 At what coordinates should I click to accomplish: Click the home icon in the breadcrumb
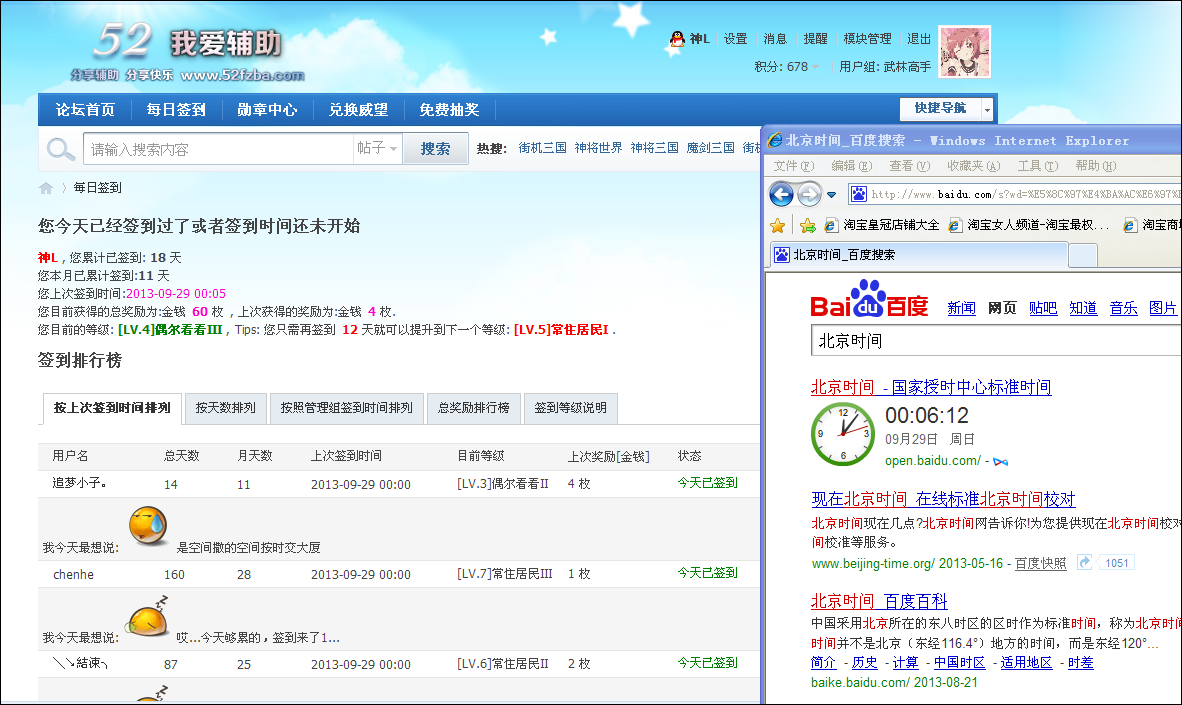point(46,188)
